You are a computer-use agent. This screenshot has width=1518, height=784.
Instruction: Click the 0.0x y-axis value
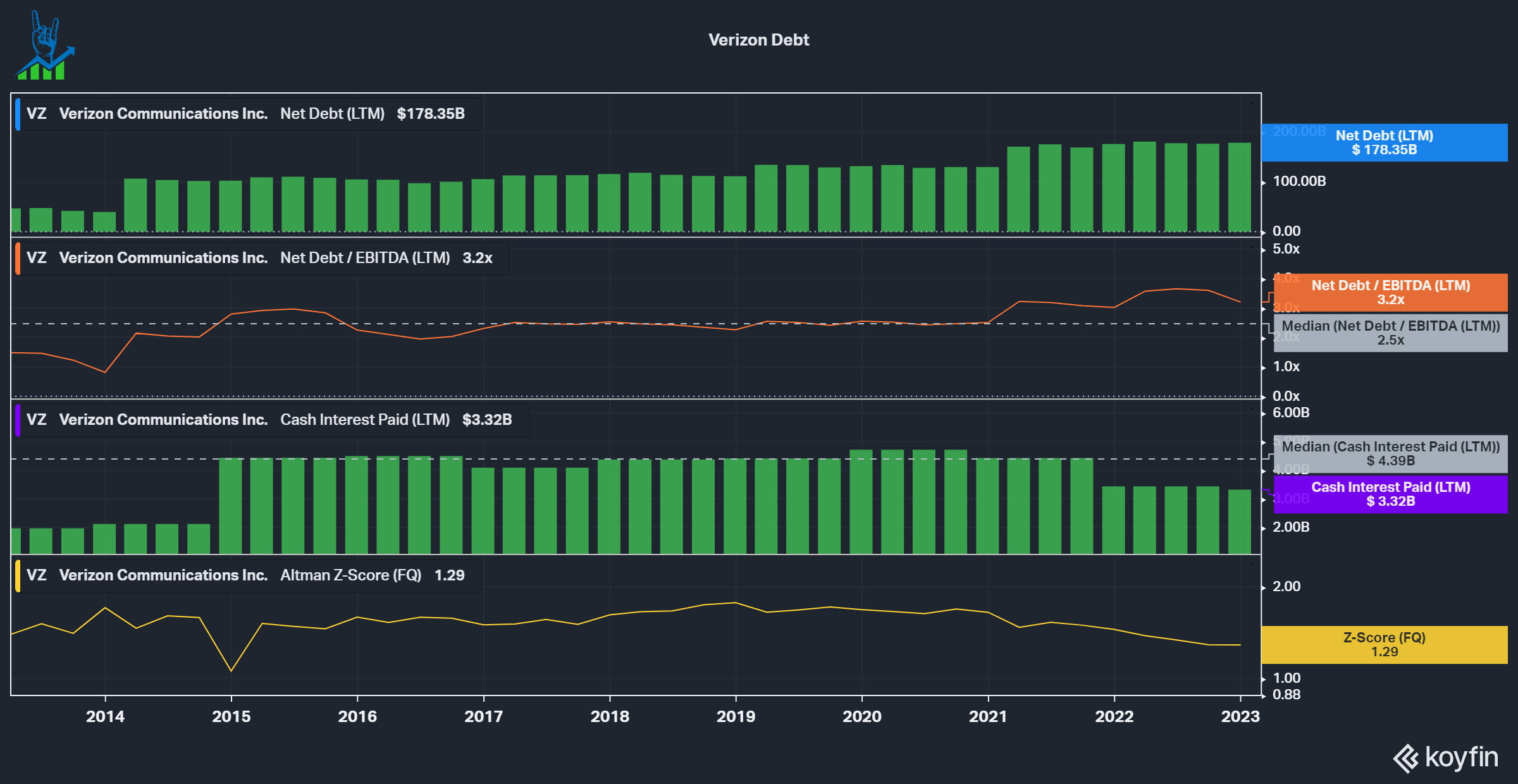point(1286,396)
